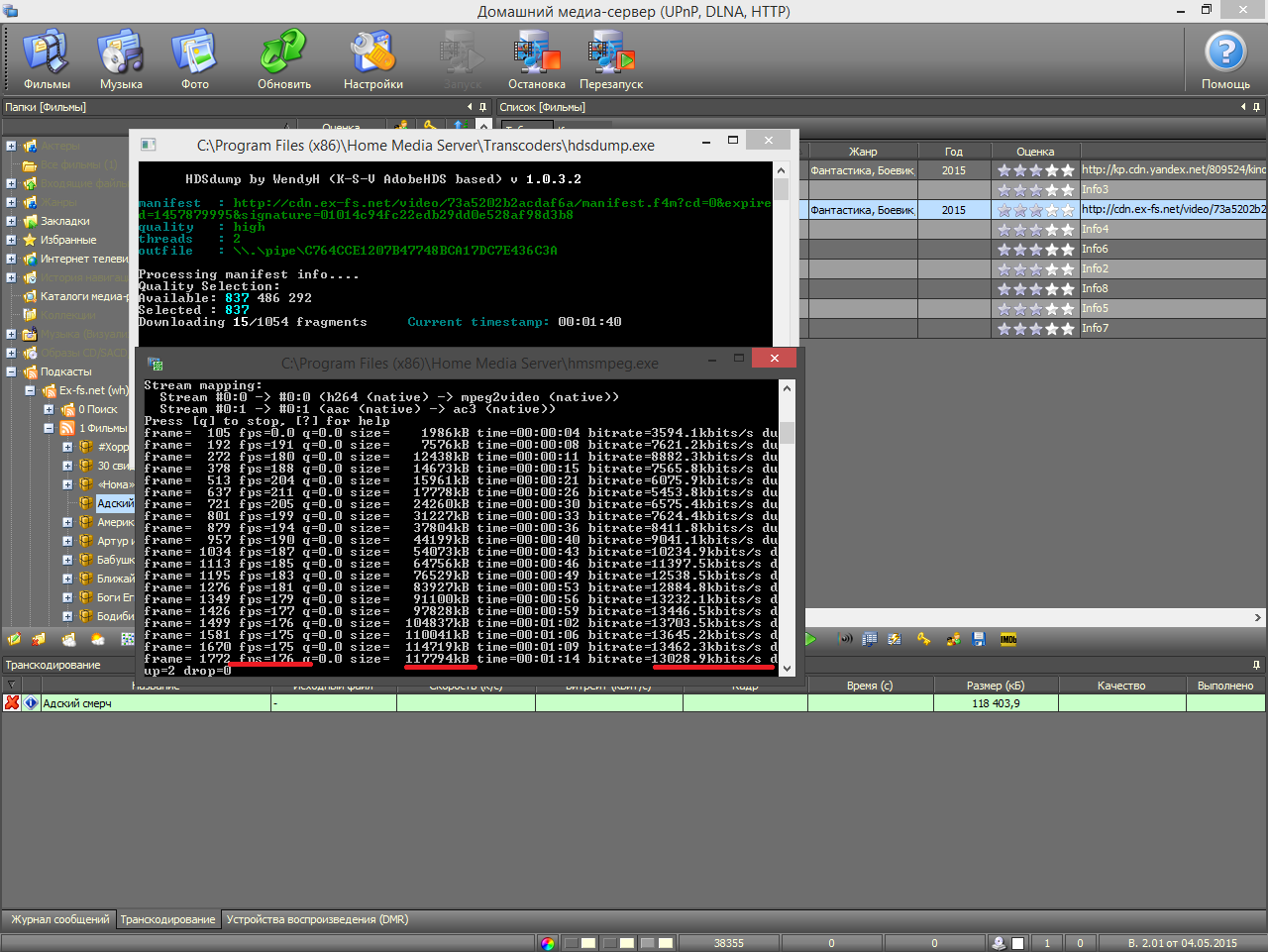Collapse the Подкасты tree node
1268x952 pixels.
click(11, 371)
